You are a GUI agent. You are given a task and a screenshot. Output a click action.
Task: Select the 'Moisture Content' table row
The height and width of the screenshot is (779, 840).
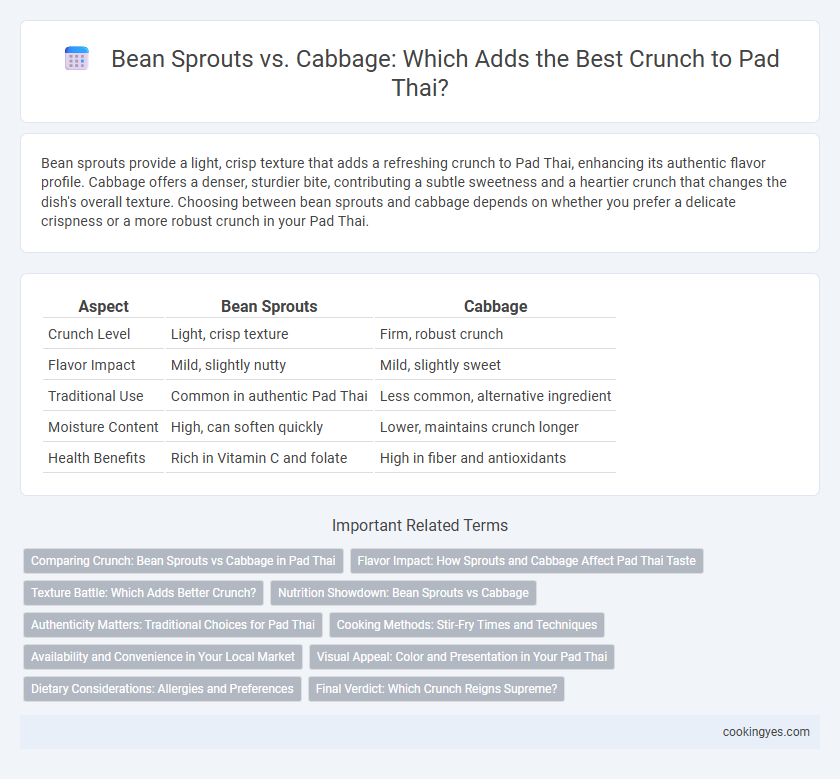pos(329,427)
